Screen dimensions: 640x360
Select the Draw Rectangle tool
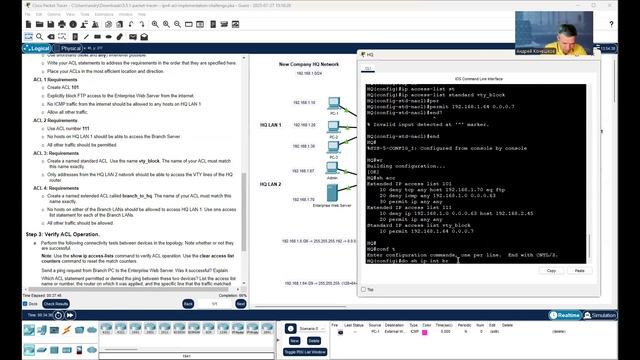[97, 37]
